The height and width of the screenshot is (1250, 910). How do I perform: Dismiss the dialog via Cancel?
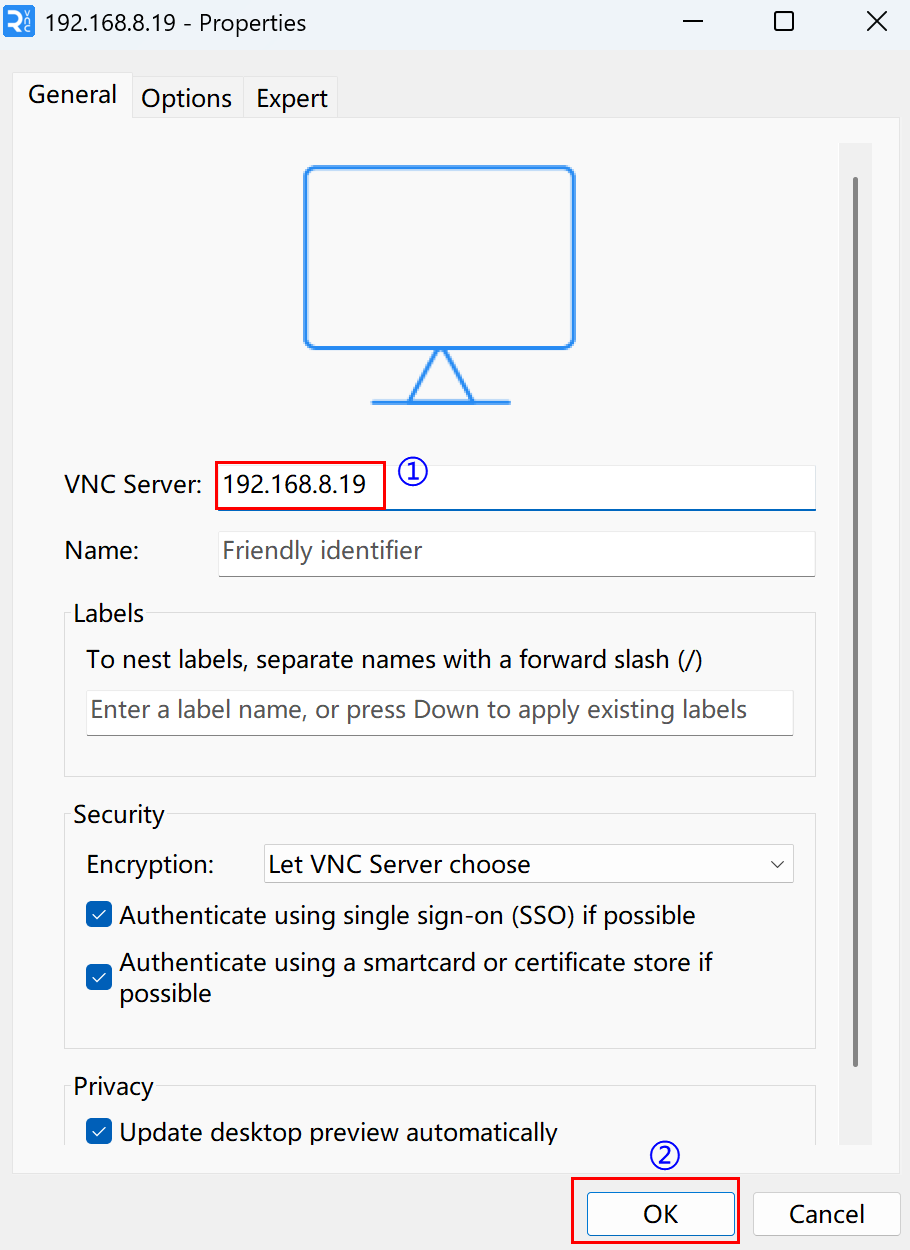827,1213
